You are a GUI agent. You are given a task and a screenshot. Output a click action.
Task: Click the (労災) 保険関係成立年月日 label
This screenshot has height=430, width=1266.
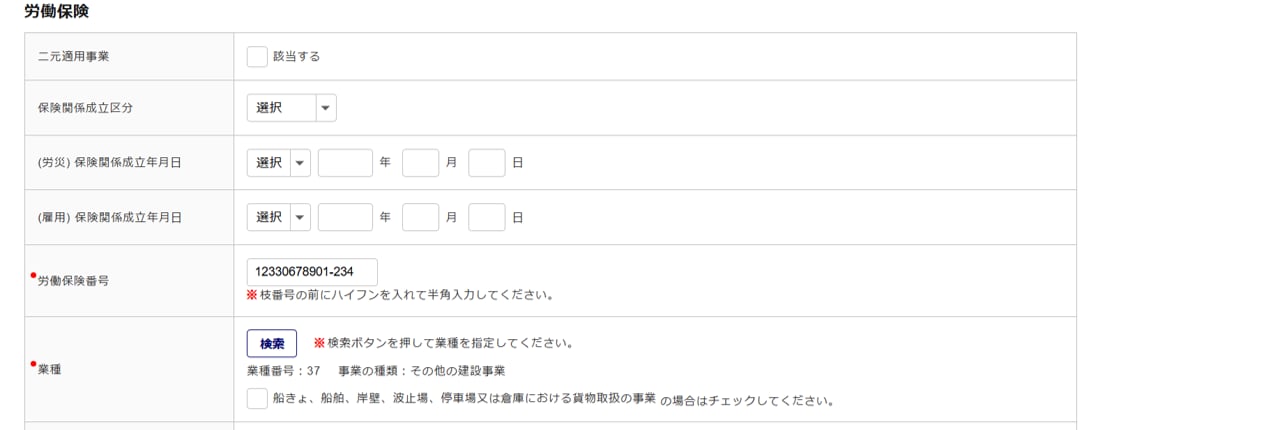click(x=109, y=163)
